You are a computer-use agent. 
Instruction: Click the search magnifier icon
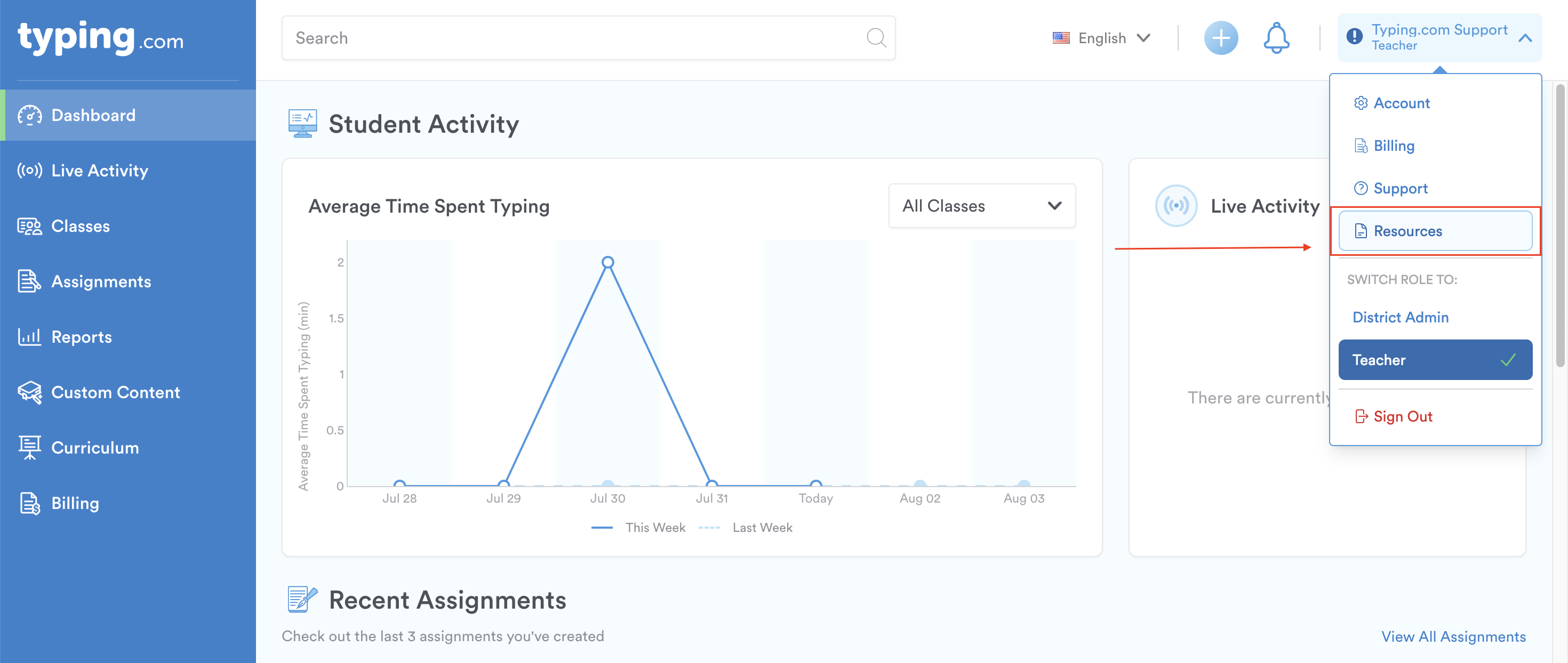(x=875, y=38)
